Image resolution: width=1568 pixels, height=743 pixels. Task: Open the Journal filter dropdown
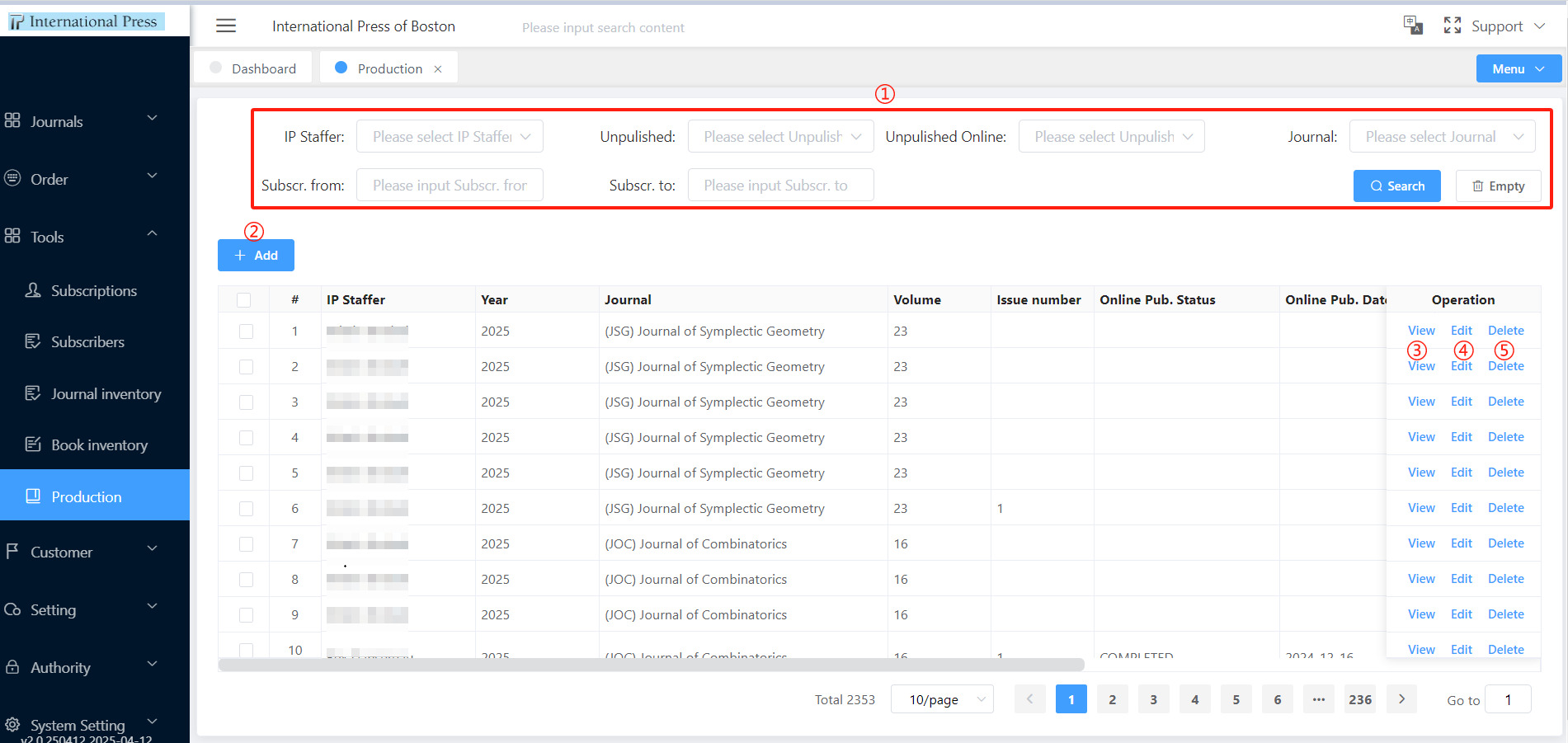click(1442, 136)
